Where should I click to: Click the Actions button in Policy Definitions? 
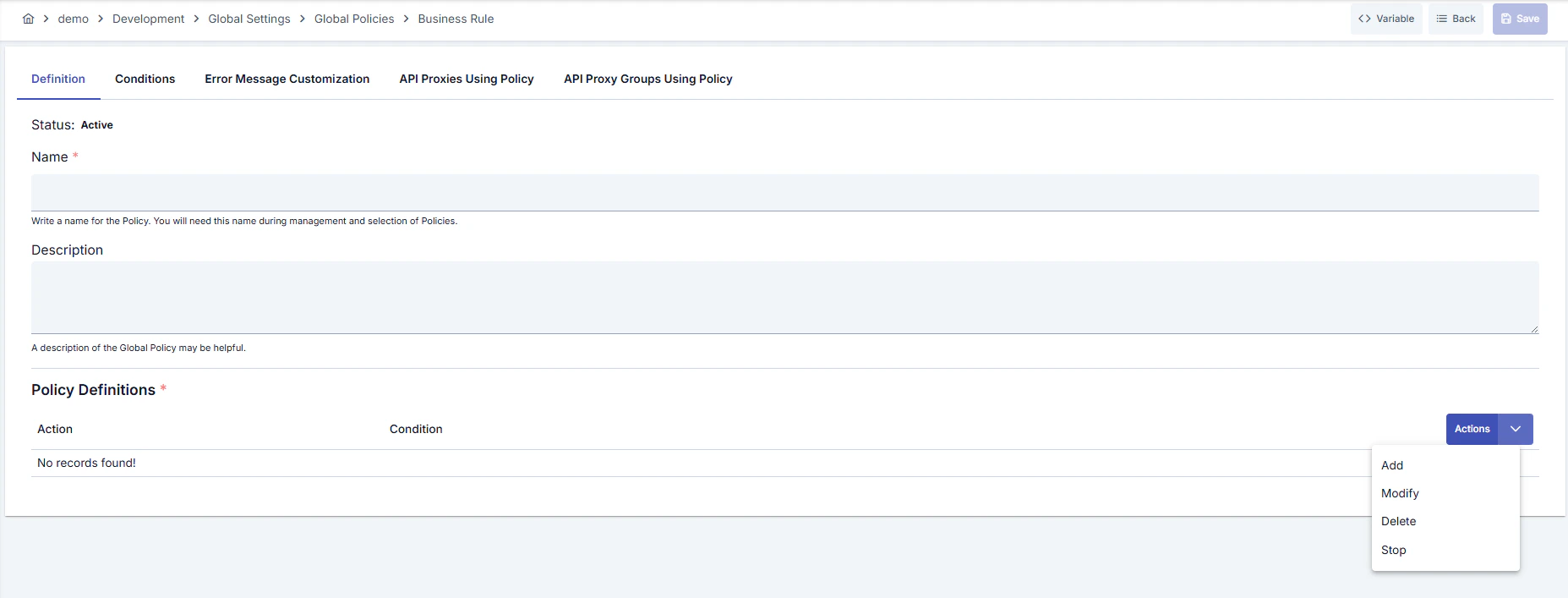point(1472,429)
